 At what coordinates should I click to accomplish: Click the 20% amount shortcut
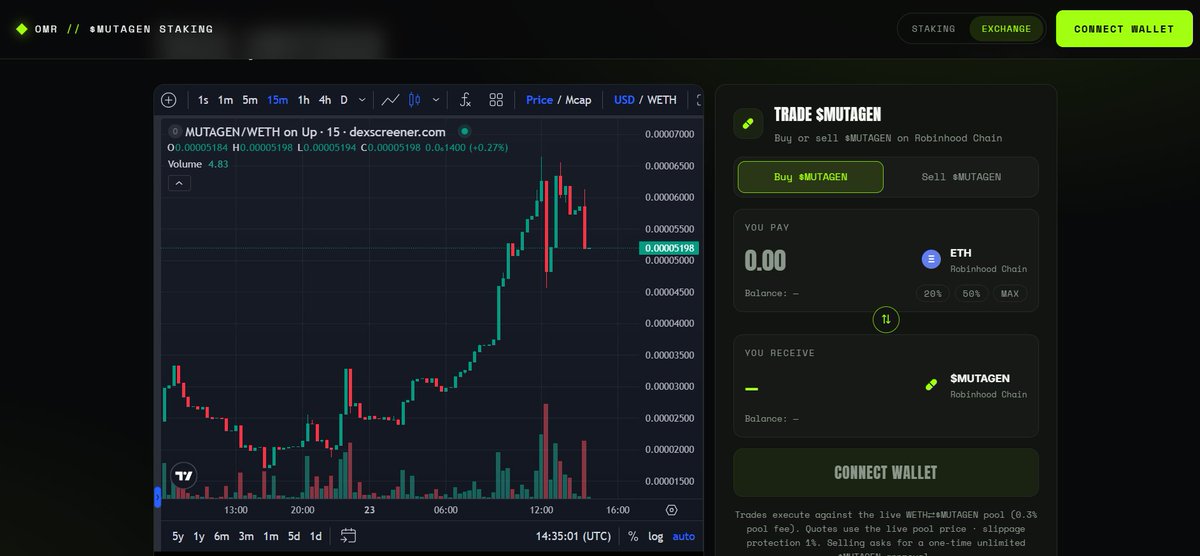pos(933,294)
